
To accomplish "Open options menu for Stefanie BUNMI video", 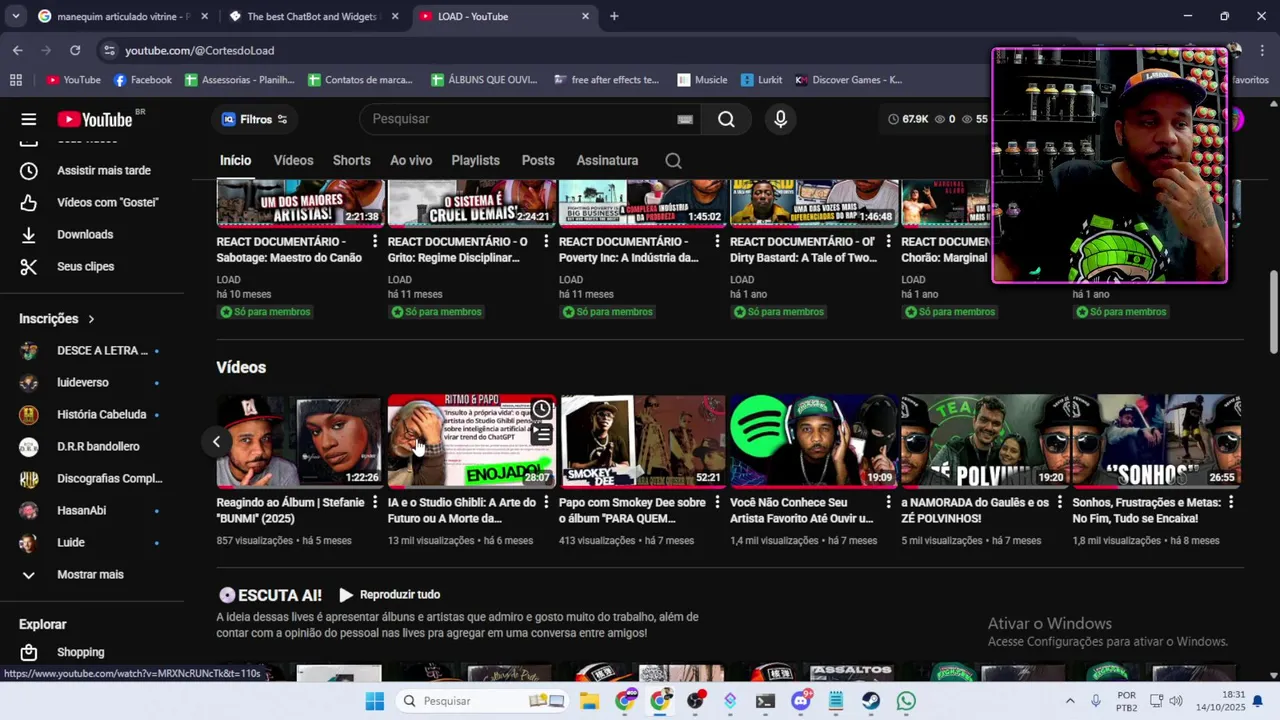I will (375, 503).
